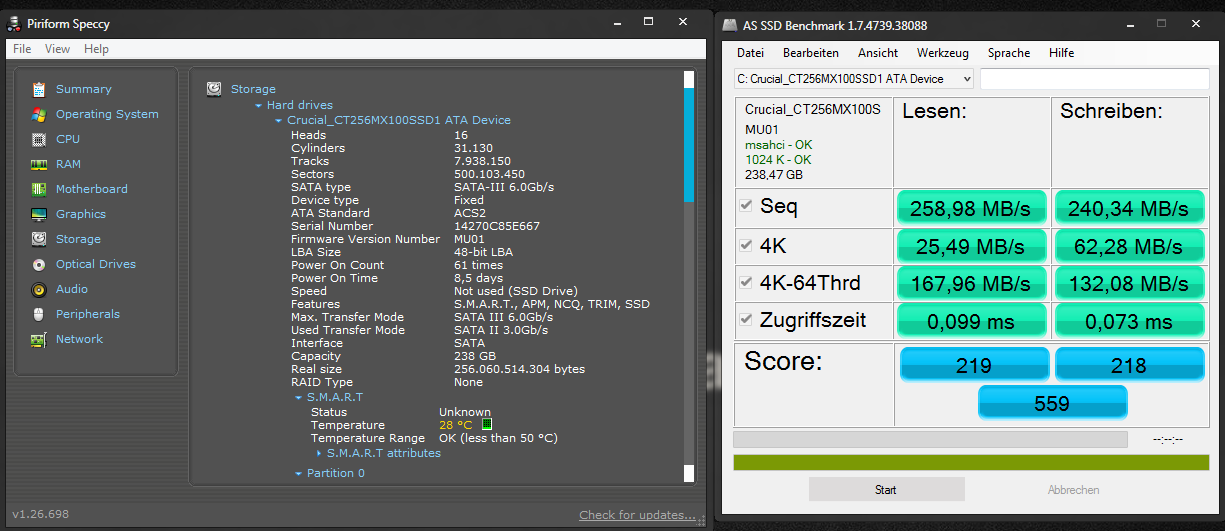Click the Graphics monitor icon in sidebar
This screenshot has height=531, width=1225.
[x=39, y=214]
